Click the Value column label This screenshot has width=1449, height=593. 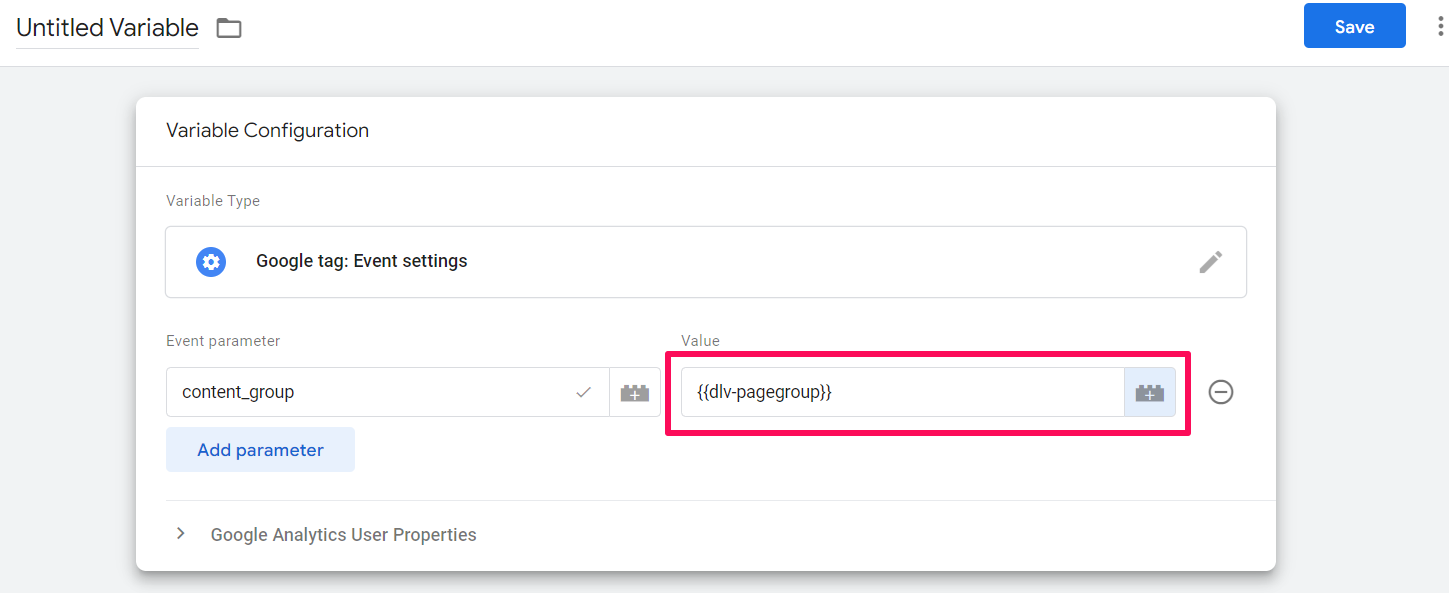700,341
